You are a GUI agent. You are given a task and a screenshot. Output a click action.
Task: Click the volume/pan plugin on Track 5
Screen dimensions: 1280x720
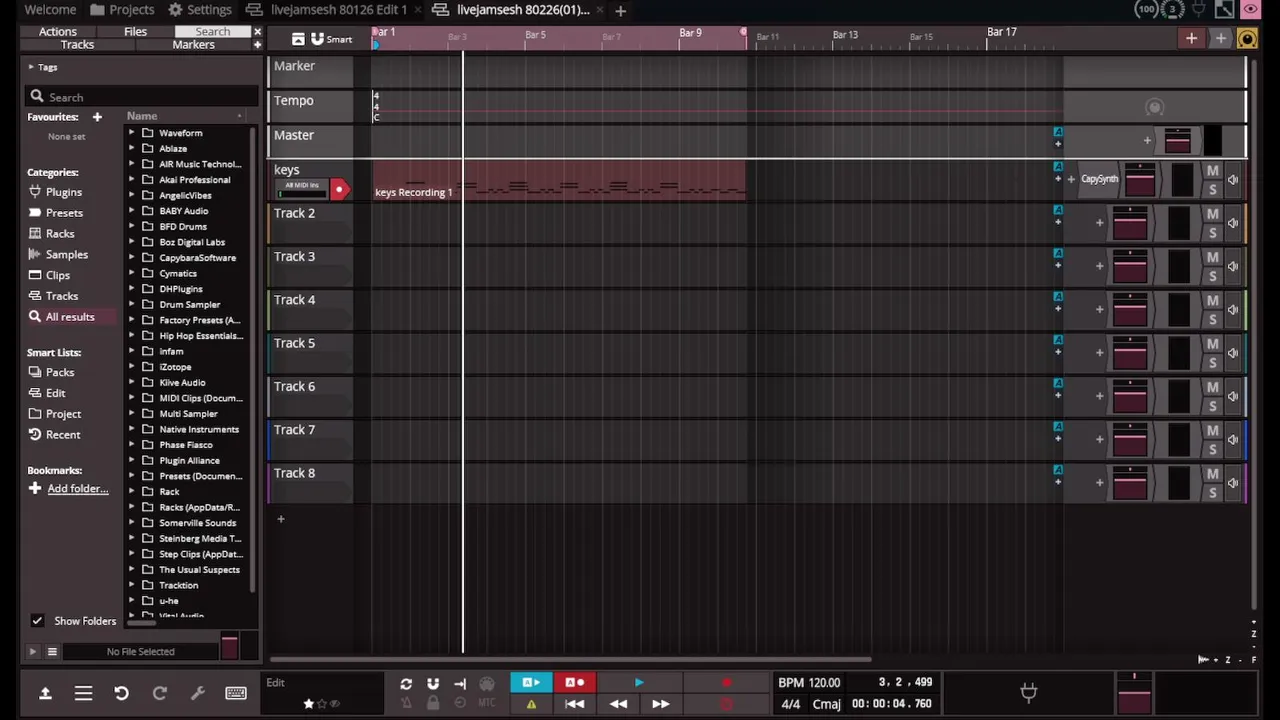(x=1130, y=352)
